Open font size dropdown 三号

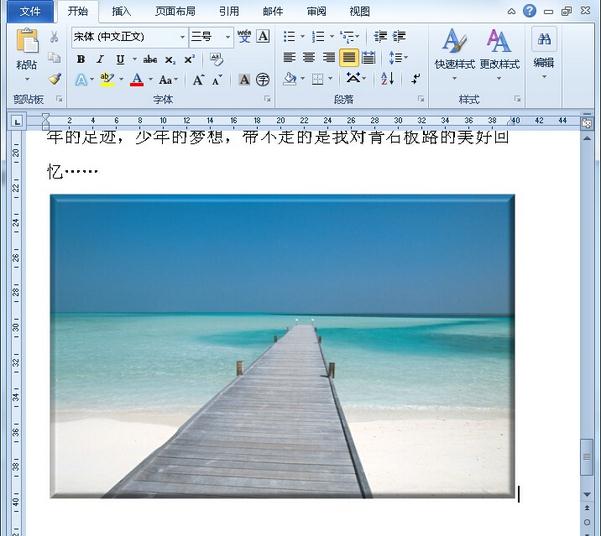coord(228,37)
